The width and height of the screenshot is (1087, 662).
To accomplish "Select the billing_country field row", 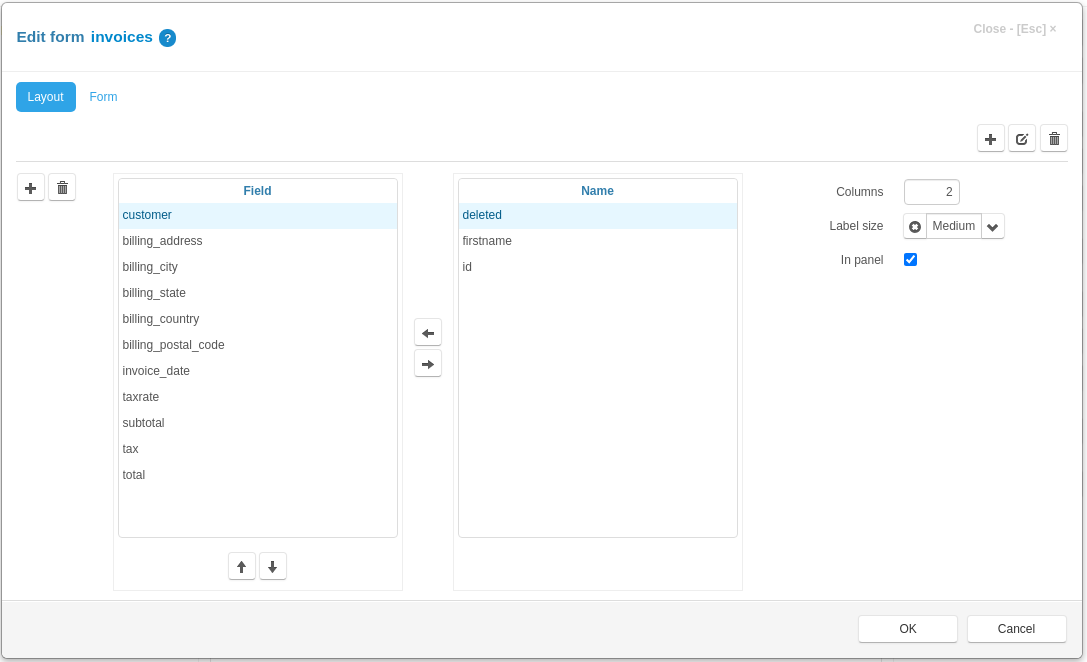I will (x=258, y=319).
